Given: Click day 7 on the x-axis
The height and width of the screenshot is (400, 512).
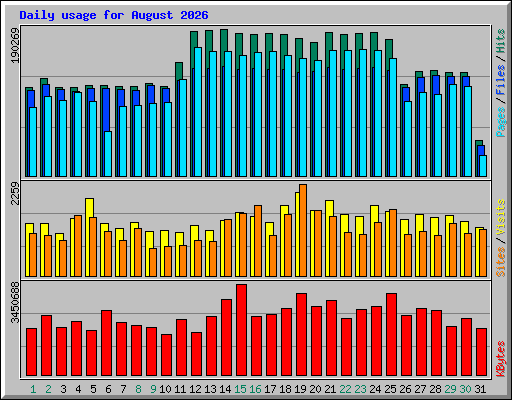Looking at the screenshot, I should coord(123,389).
